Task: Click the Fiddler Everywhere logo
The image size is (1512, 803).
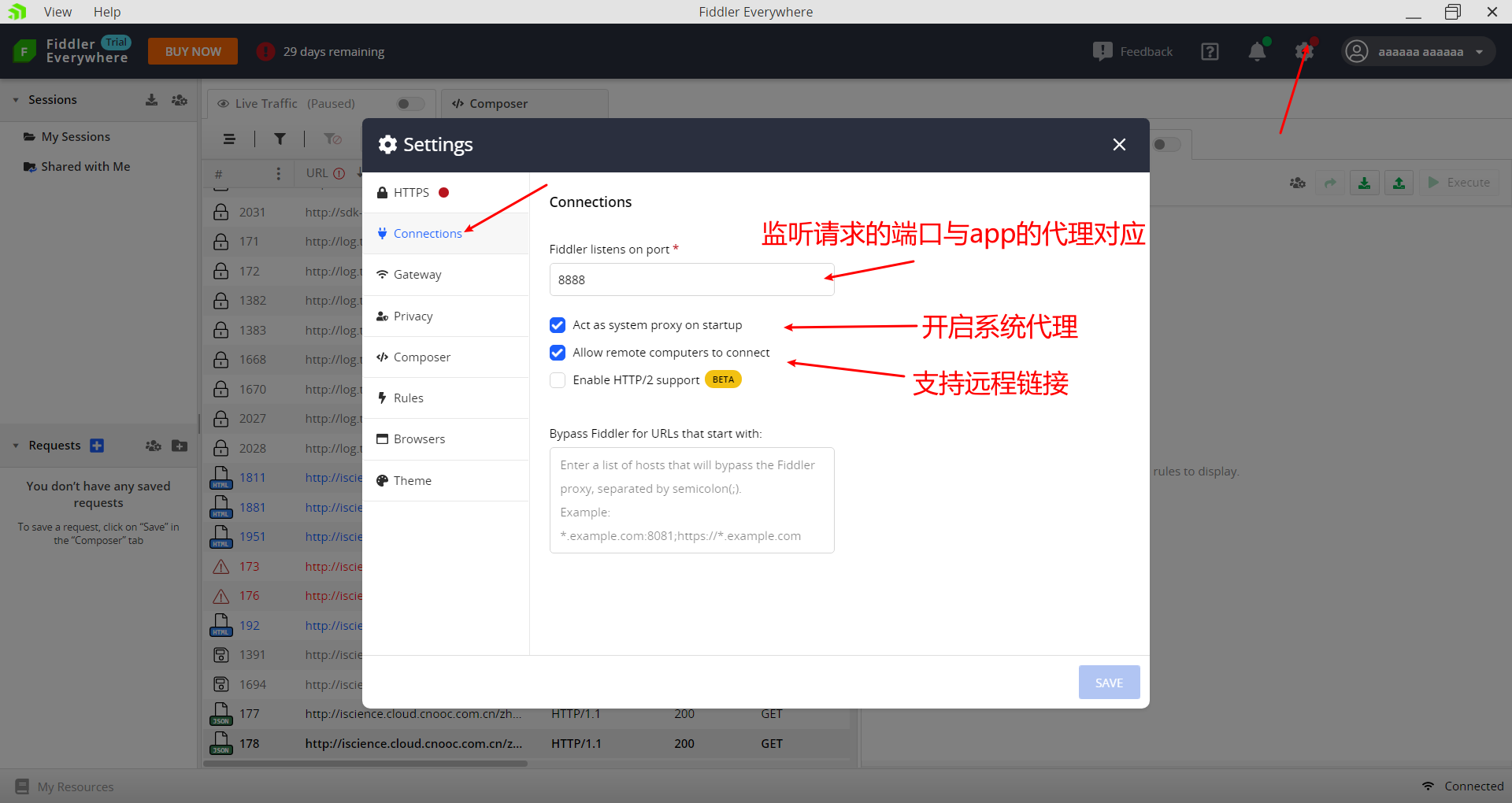Action: (x=71, y=51)
